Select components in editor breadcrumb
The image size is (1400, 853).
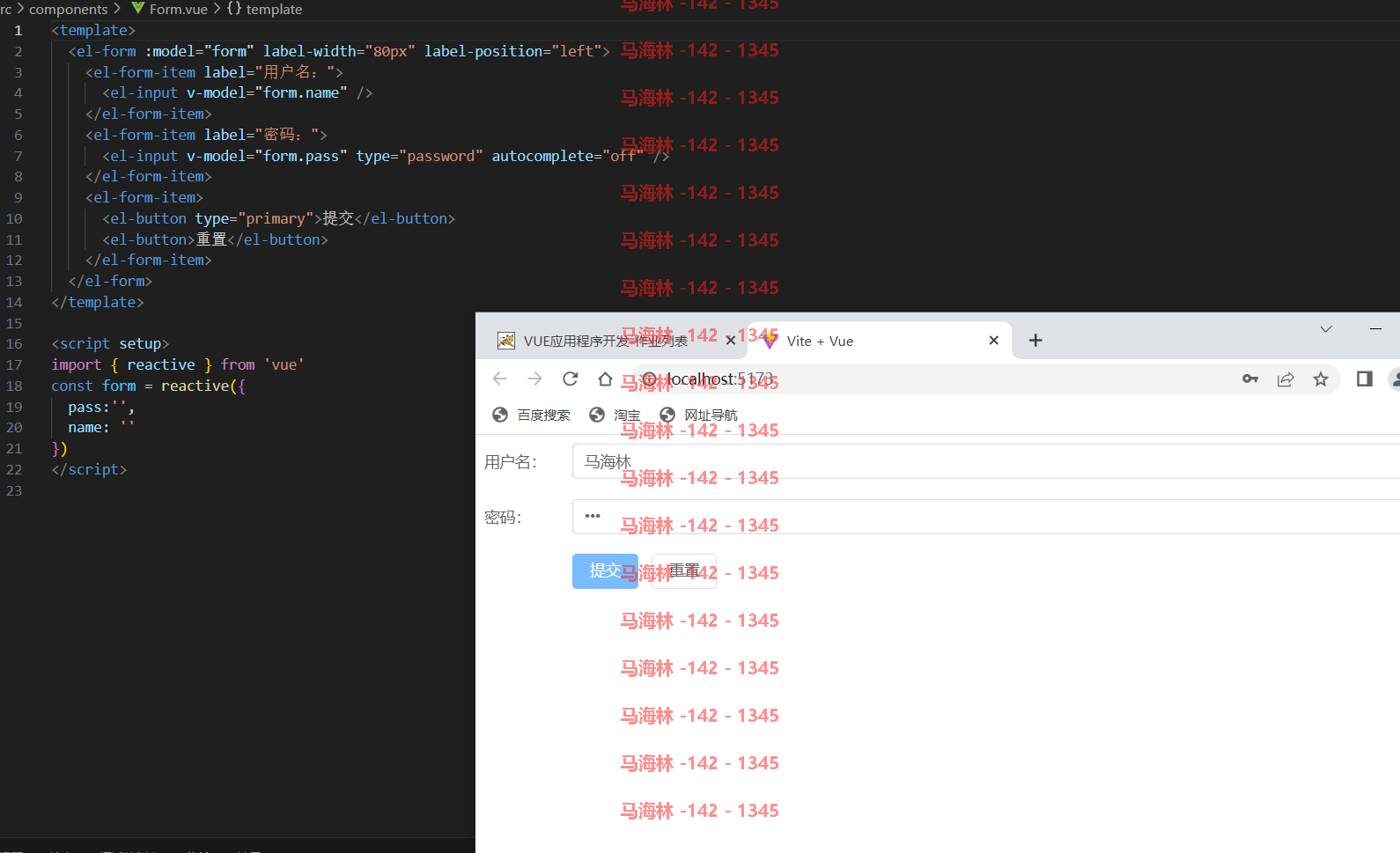[x=69, y=9]
